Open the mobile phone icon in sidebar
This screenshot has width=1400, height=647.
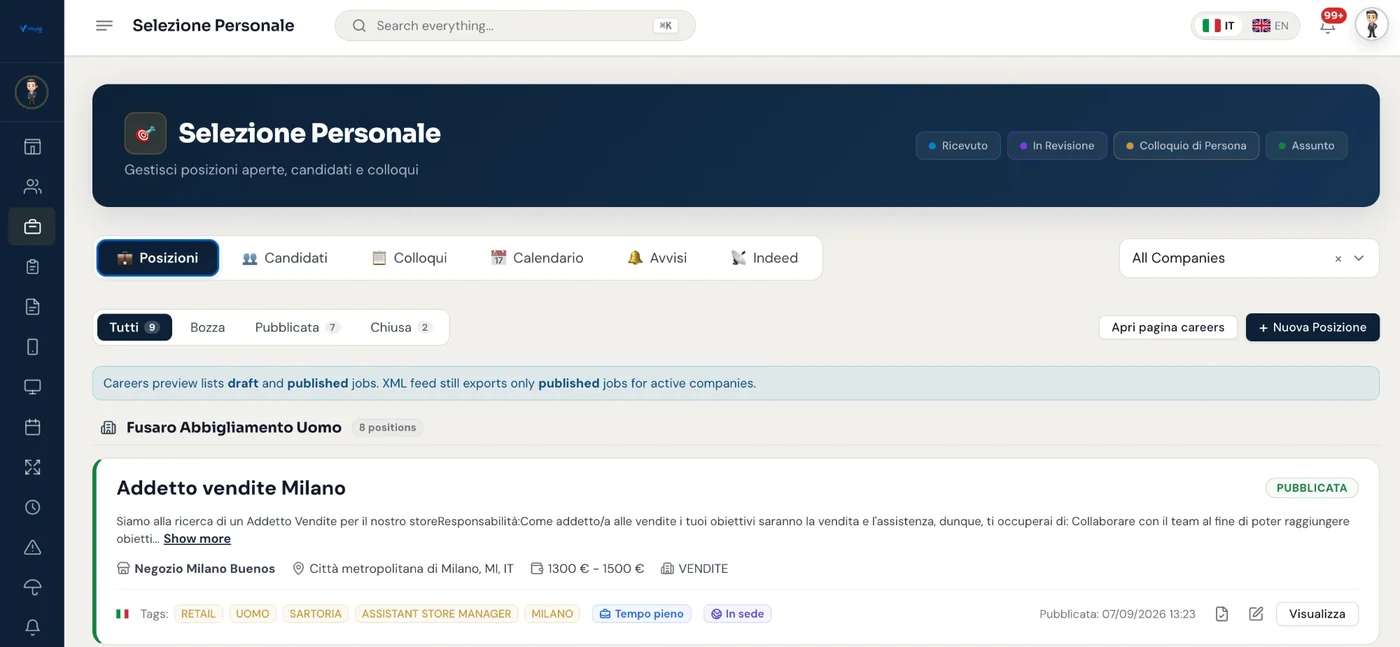[x=32, y=347]
